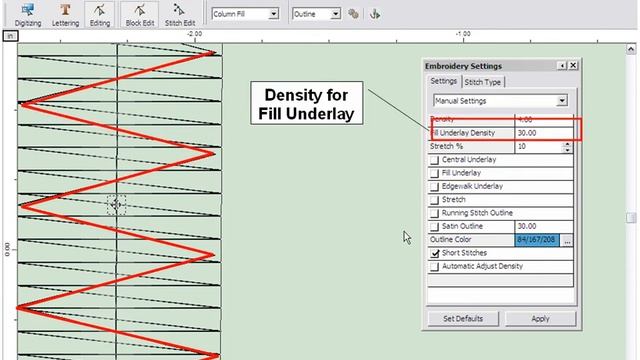Click the Apply button

click(x=540, y=318)
